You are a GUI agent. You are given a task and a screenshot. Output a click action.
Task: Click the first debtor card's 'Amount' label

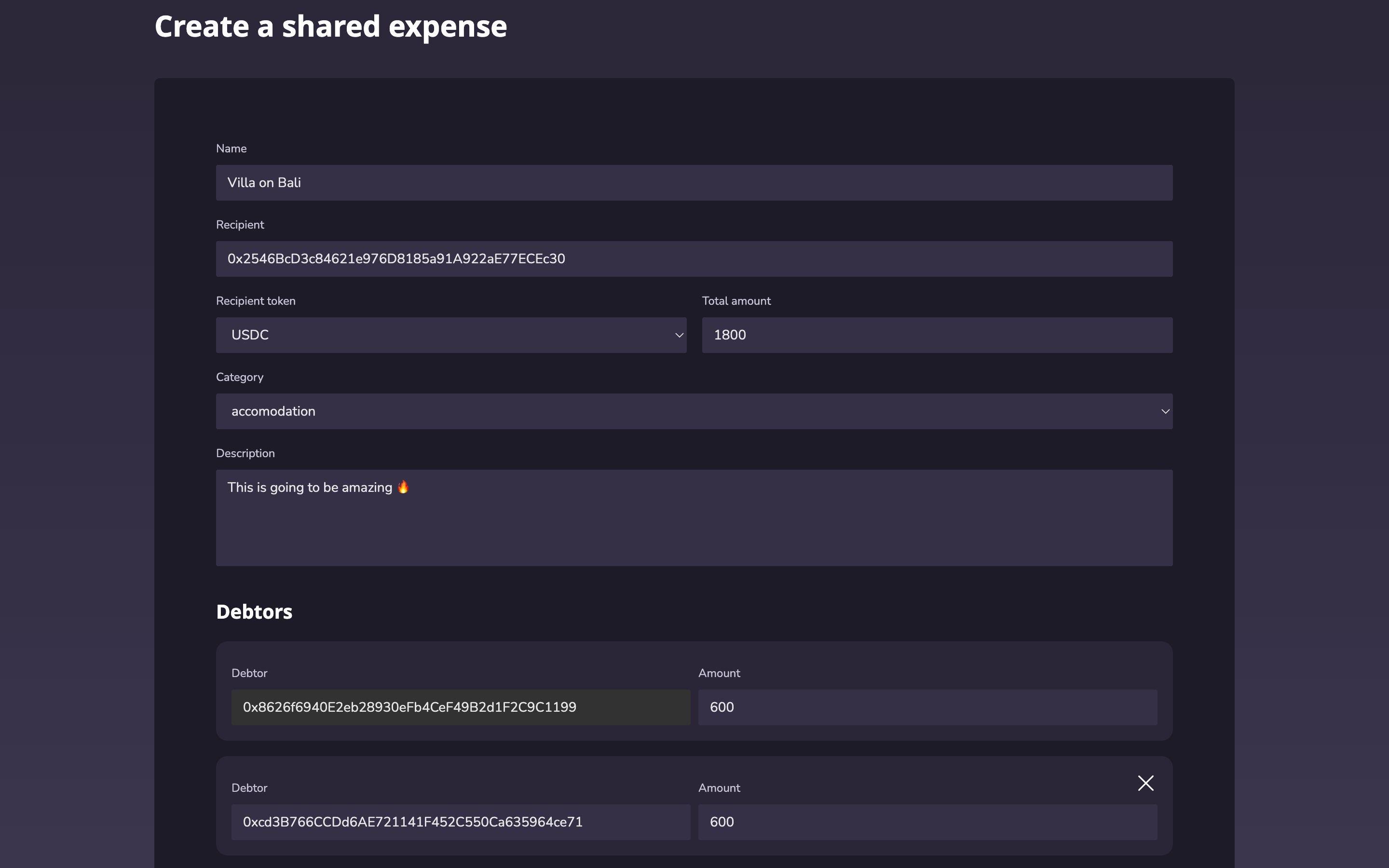[719, 673]
